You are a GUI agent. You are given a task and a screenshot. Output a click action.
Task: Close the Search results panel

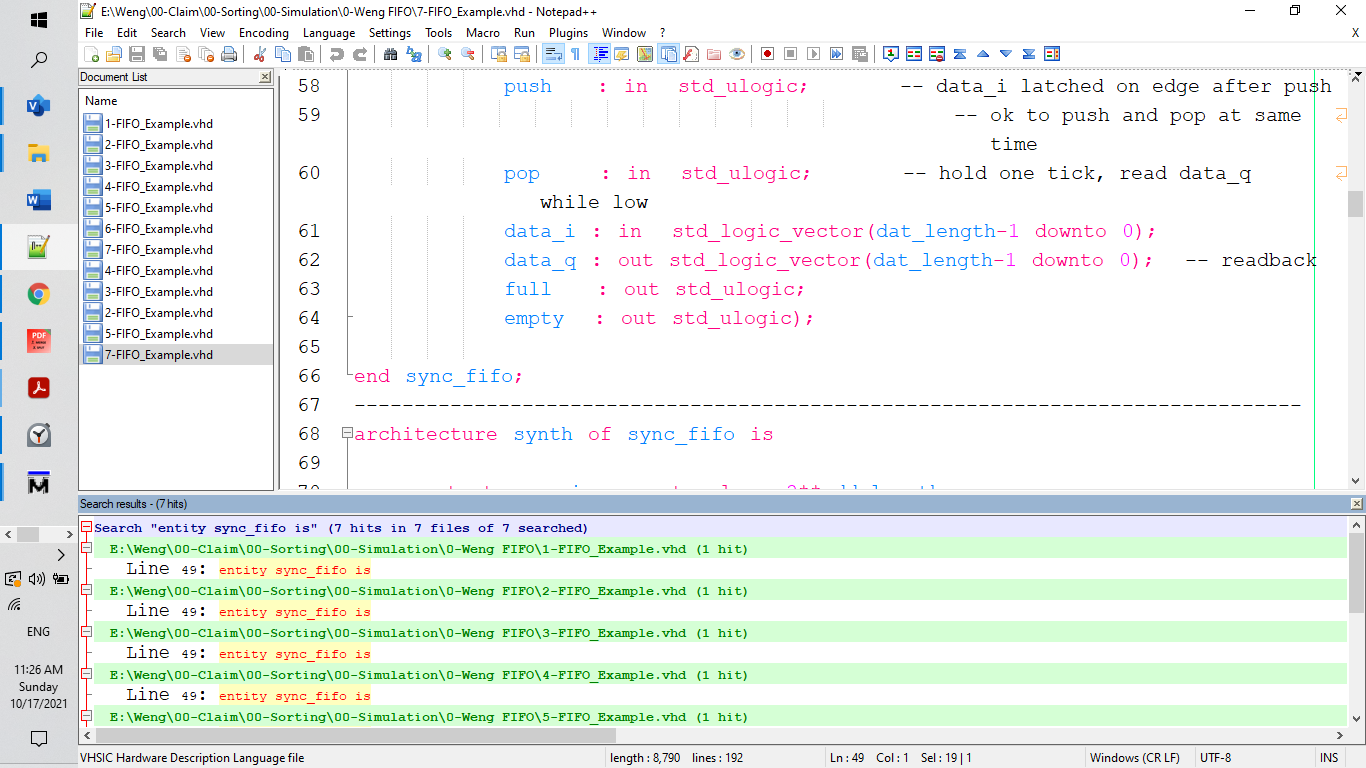pyautogui.click(x=1356, y=504)
